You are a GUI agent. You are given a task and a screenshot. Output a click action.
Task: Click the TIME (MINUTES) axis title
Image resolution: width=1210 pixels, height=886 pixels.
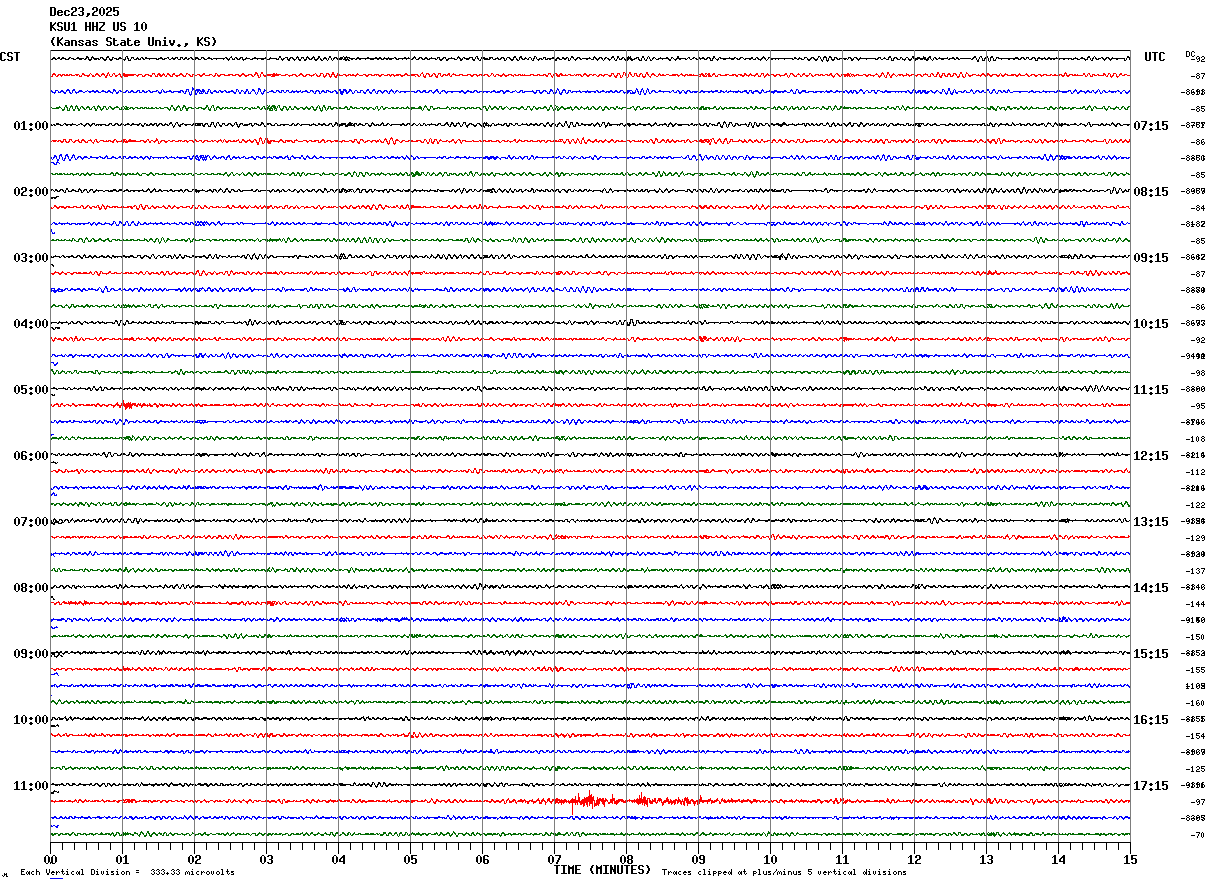point(602,870)
